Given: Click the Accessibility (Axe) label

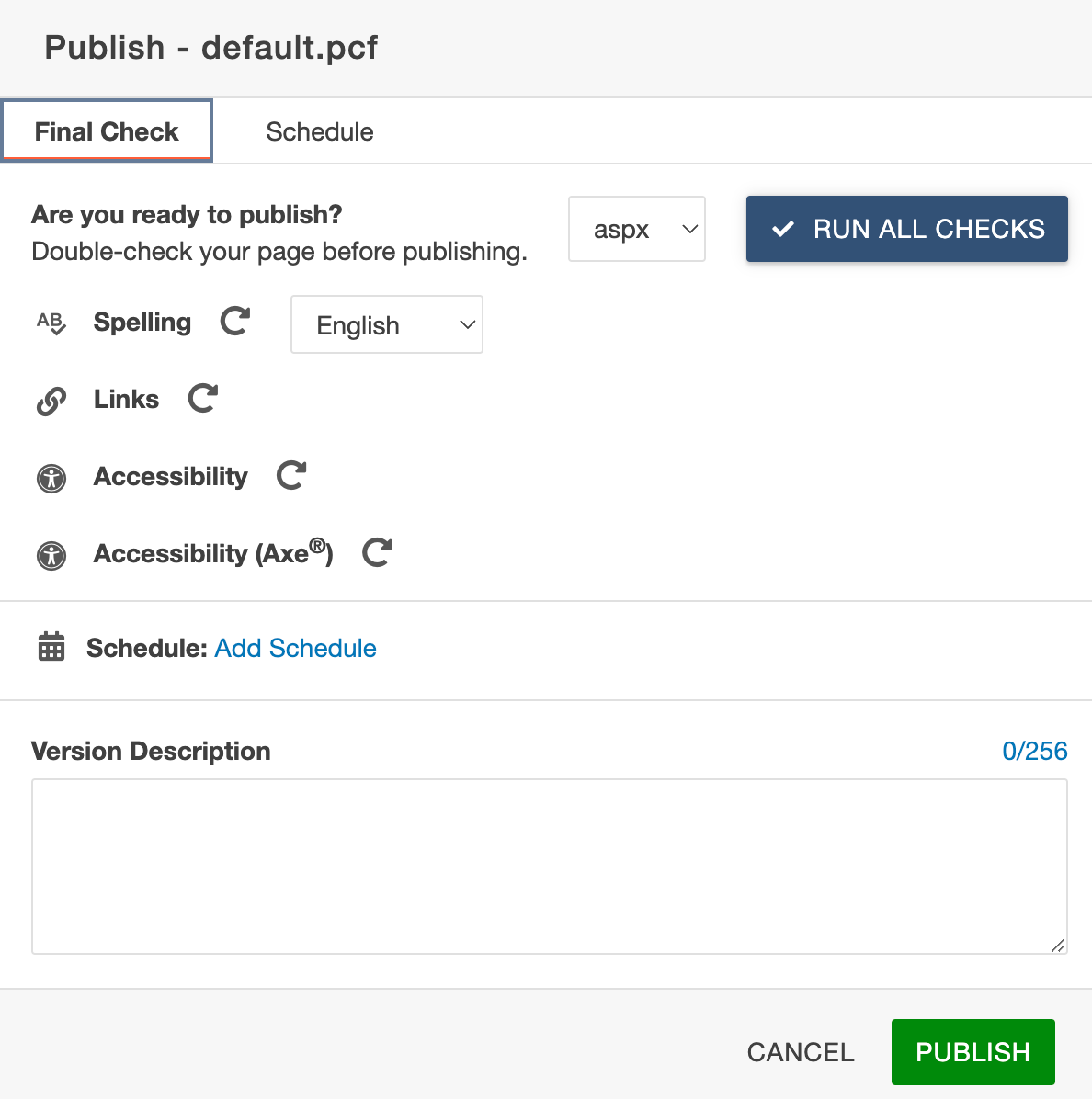Looking at the screenshot, I should pyautogui.click(x=213, y=553).
